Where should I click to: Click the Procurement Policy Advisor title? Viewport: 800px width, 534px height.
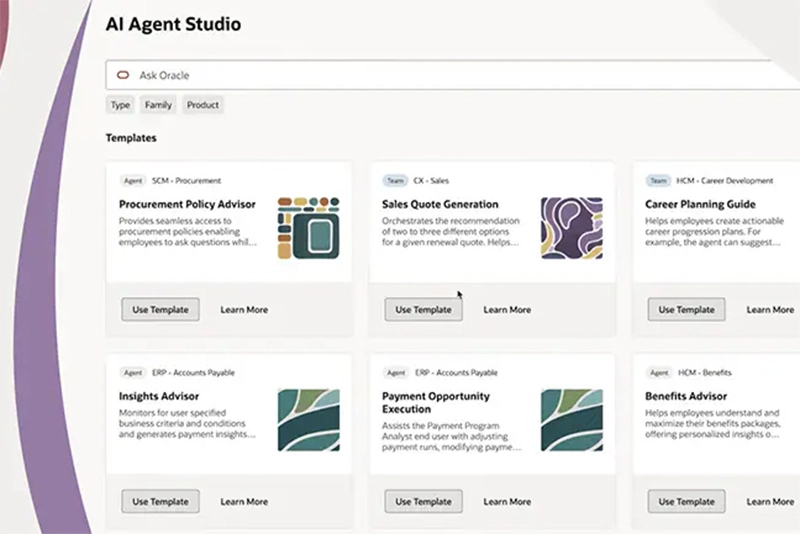187,204
